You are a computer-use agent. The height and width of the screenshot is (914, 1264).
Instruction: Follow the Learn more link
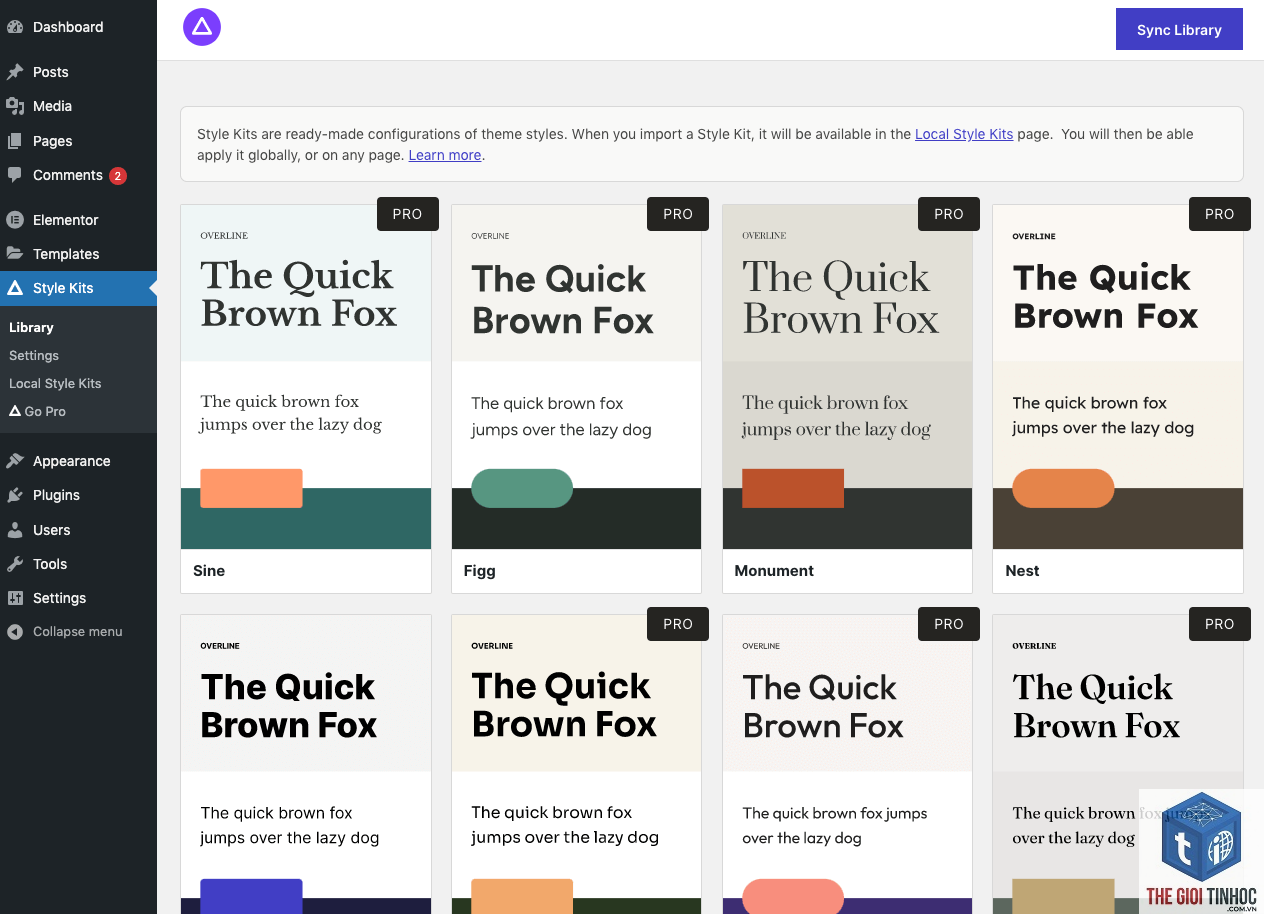tap(445, 155)
